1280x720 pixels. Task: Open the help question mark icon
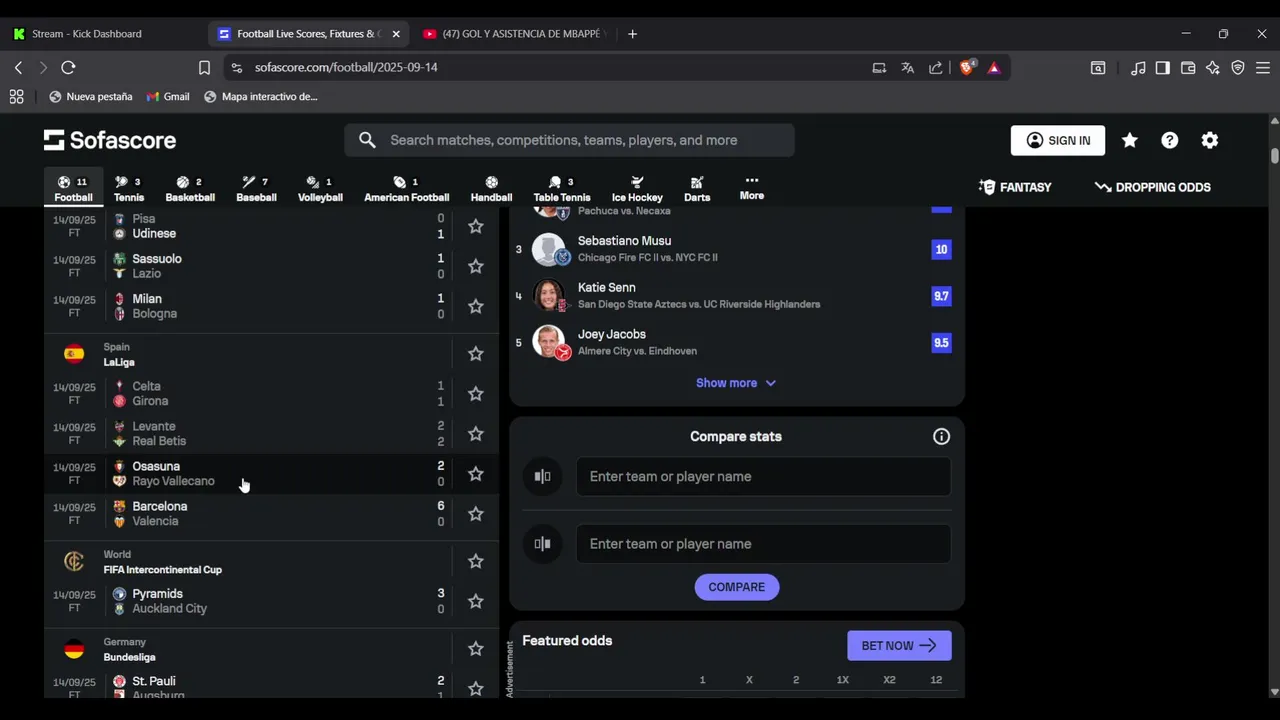click(1170, 140)
